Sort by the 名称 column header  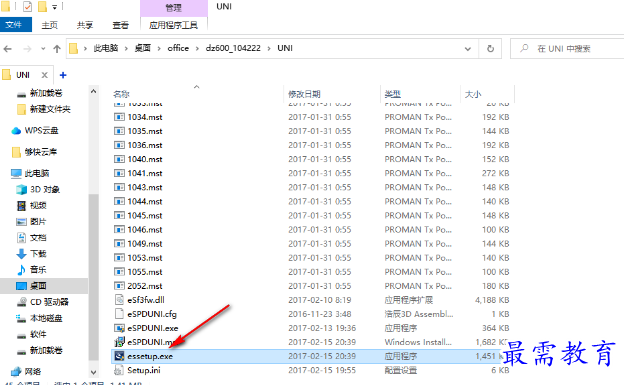click(x=121, y=94)
